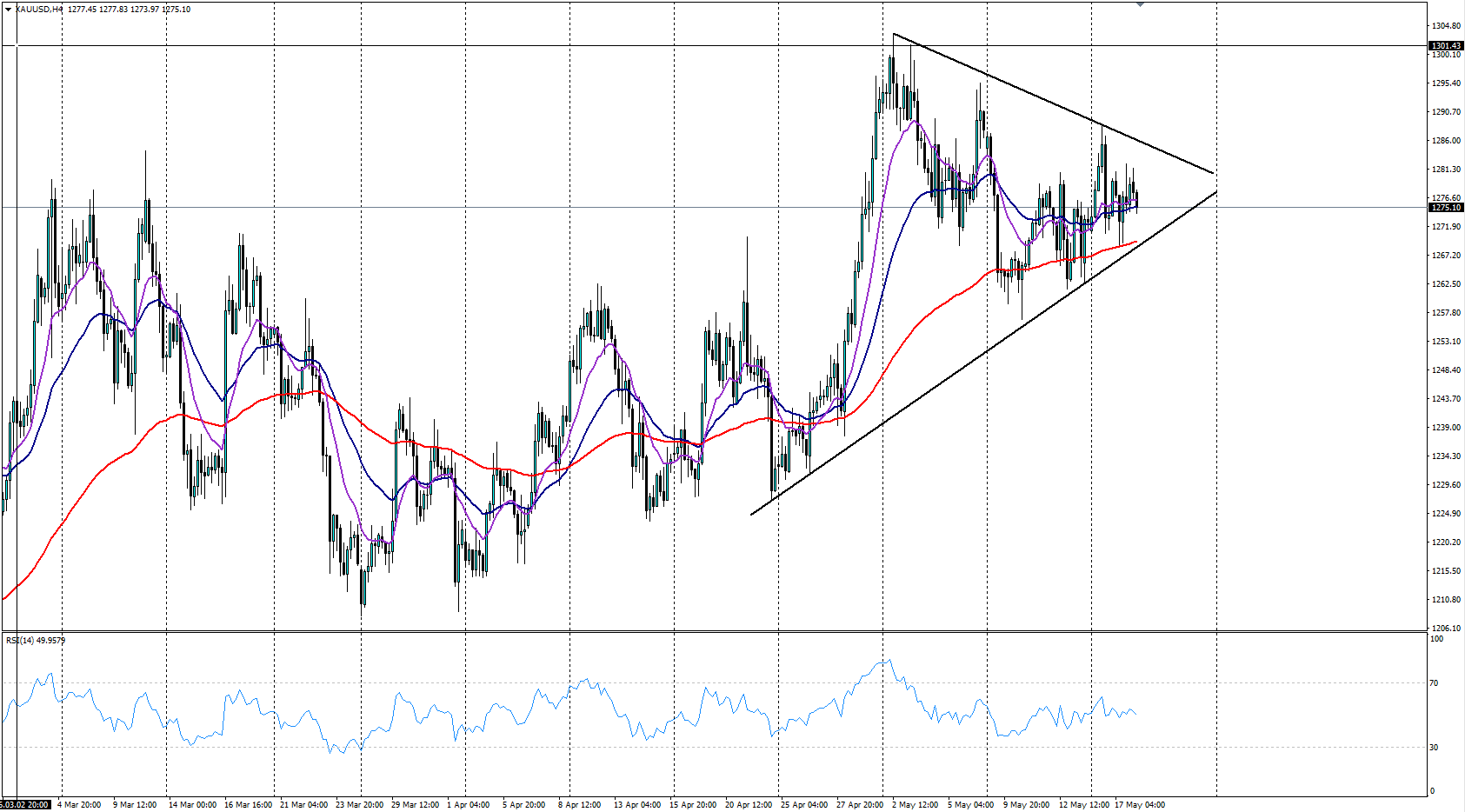Select the horizontal line at 1301.43
The image size is (1465, 812).
(x=713, y=45)
